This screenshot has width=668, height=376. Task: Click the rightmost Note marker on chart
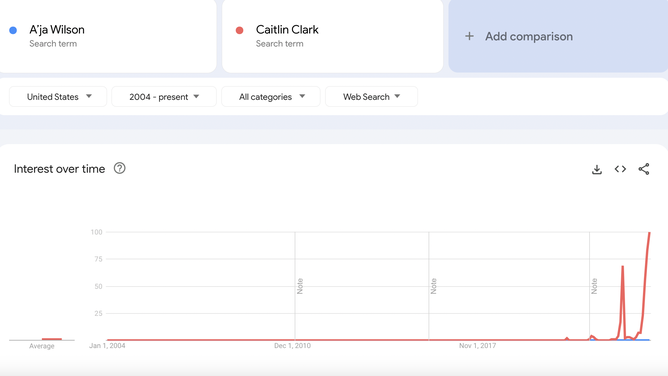594,286
